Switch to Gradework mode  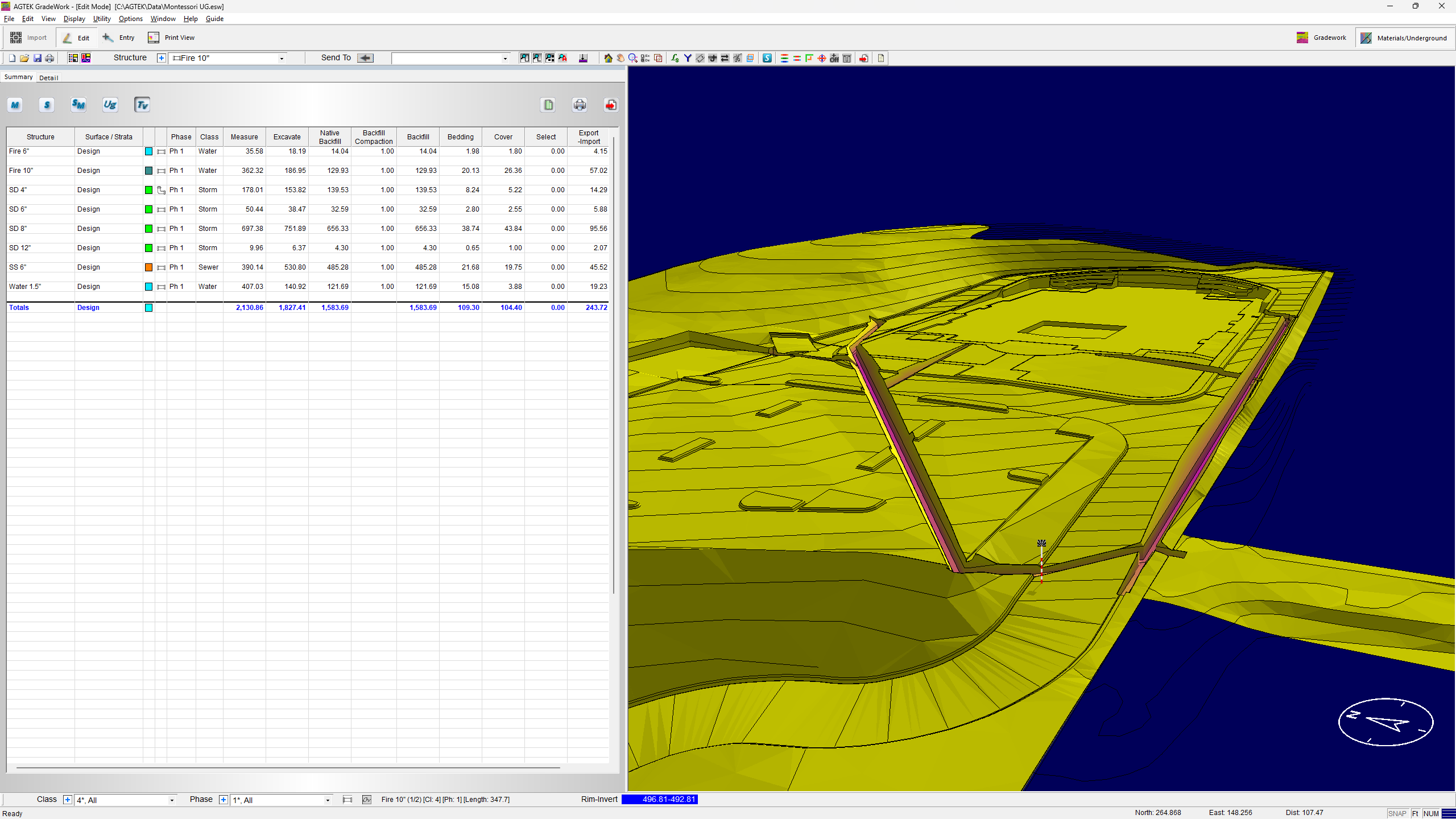pos(1322,38)
